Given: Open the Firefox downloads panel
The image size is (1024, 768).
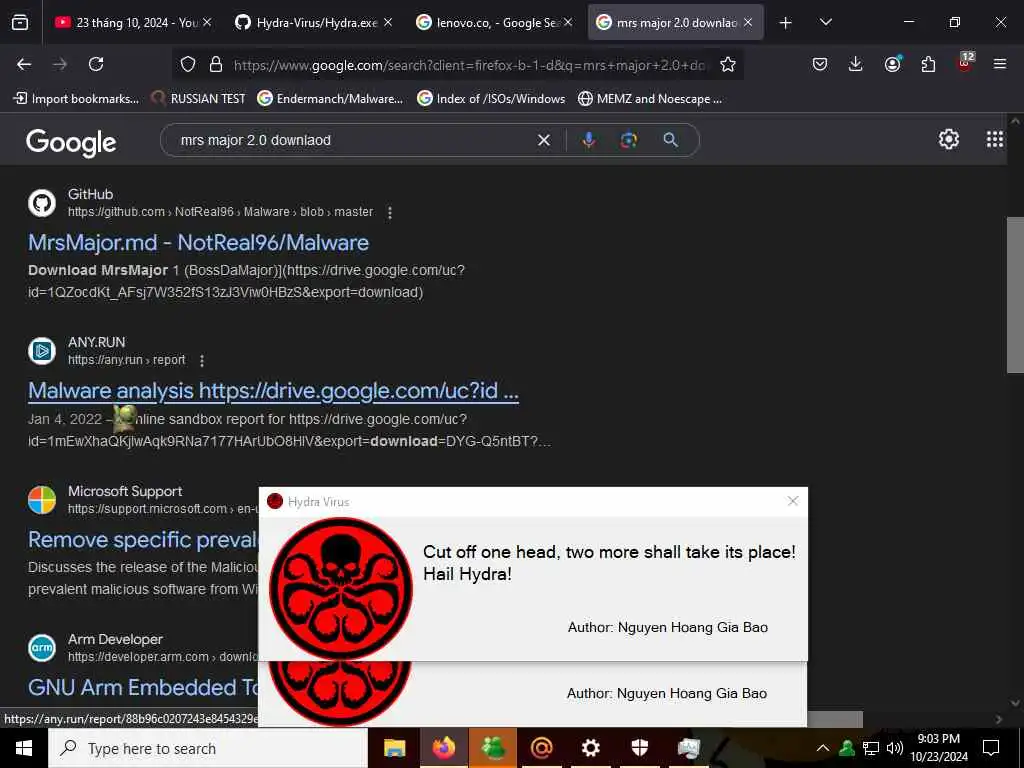Looking at the screenshot, I should click(x=856, y=64).
